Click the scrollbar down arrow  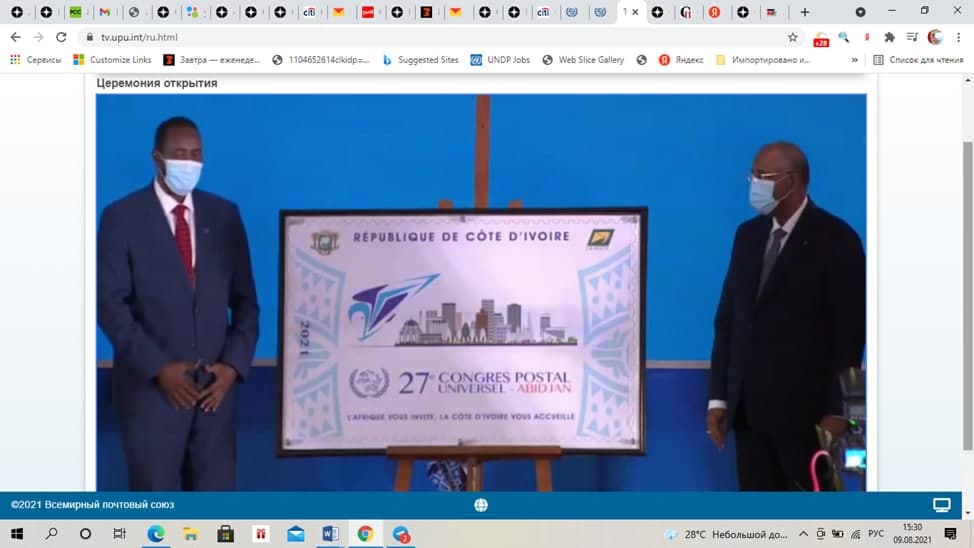click(x=967, y=513)
